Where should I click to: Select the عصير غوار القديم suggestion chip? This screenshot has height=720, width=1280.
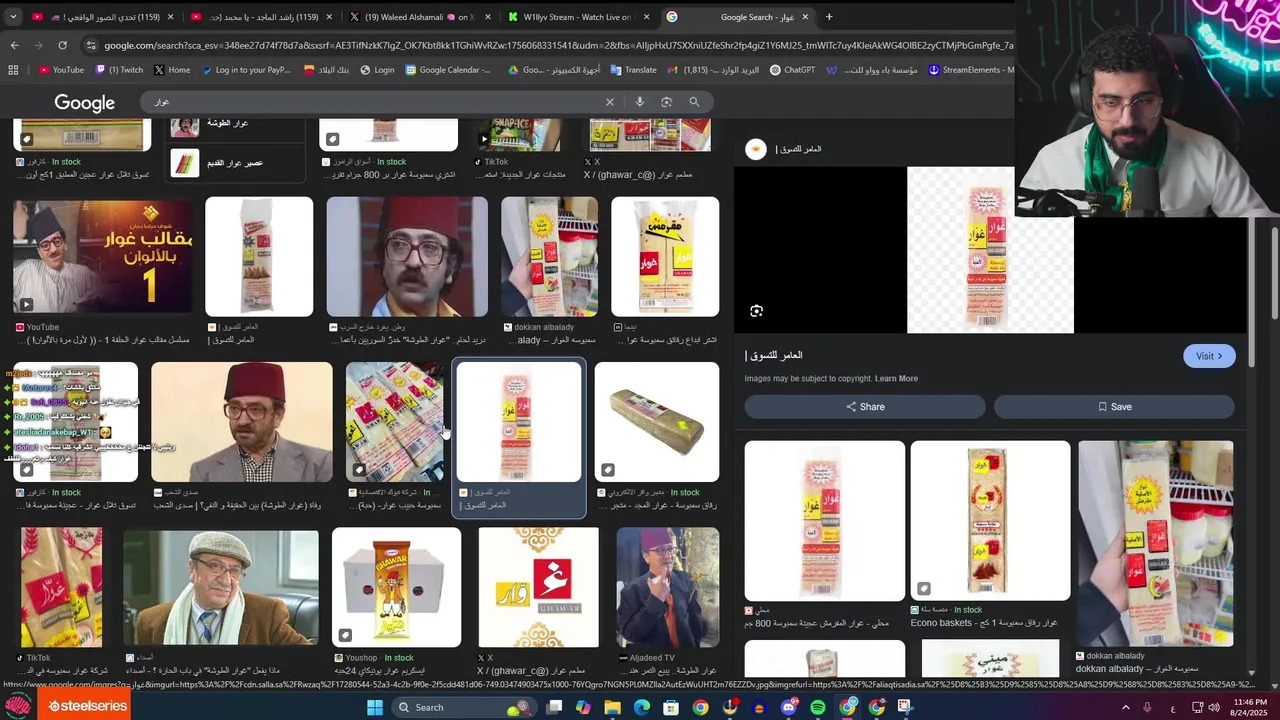(236, 163)
